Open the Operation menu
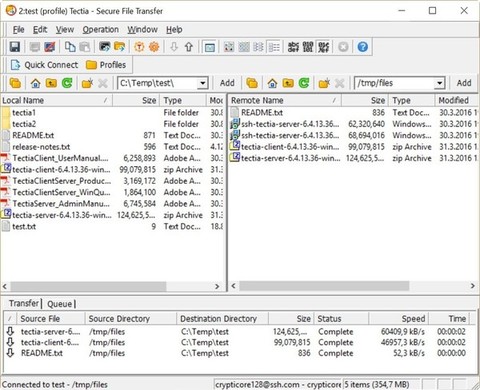The height and width of the screenshot is (390, 480). coord(101,30)
